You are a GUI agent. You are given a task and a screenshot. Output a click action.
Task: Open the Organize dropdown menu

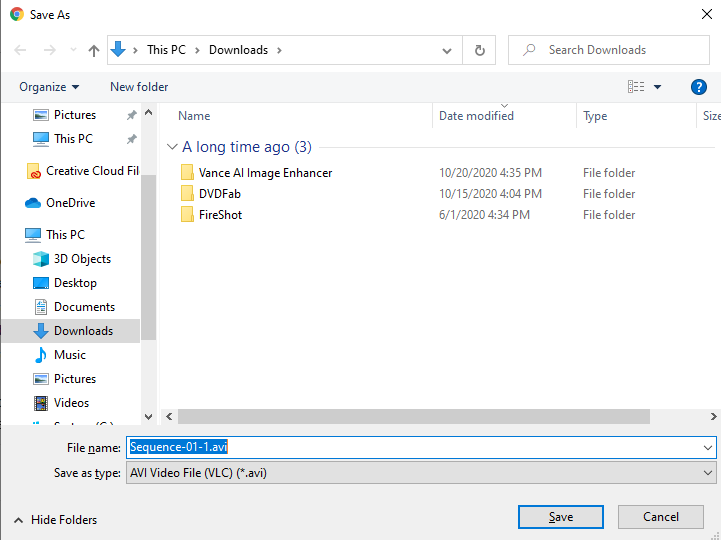point(49,87)
